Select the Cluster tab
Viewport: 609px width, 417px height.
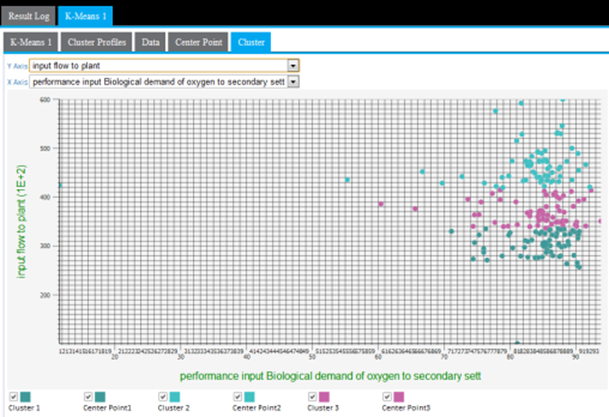tap(251, 42)
